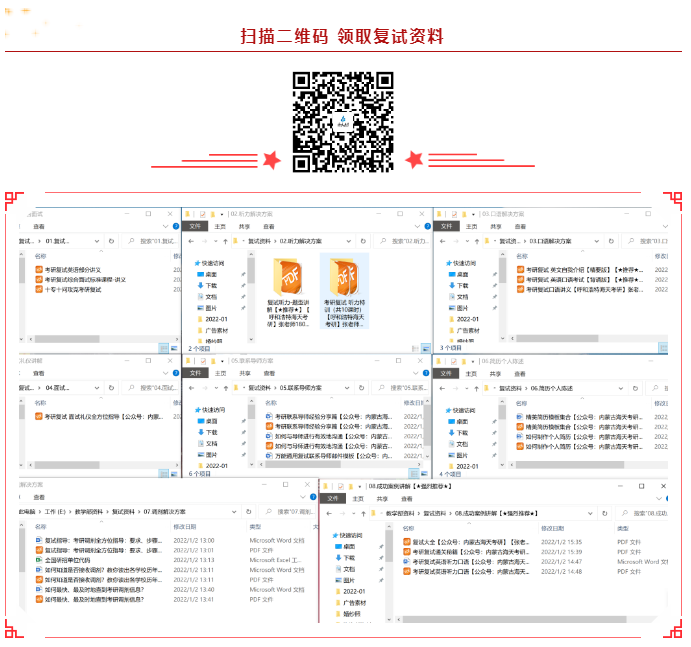Click the properties icon in the 02.听力解决方案 title bar
Screen dimensions: 691x647
203,214
